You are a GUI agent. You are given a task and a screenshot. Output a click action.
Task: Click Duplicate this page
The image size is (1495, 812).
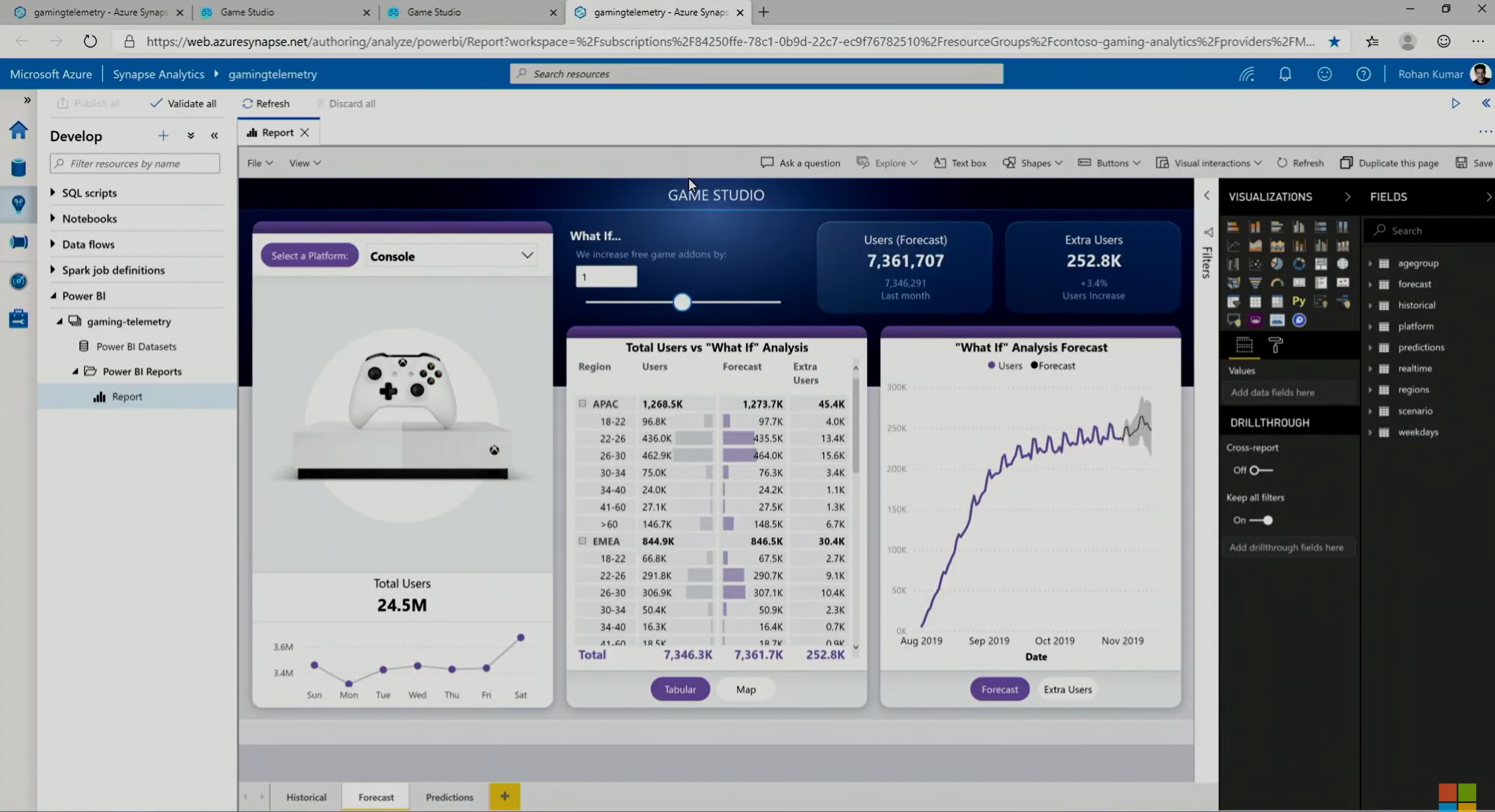(1389, 163)
